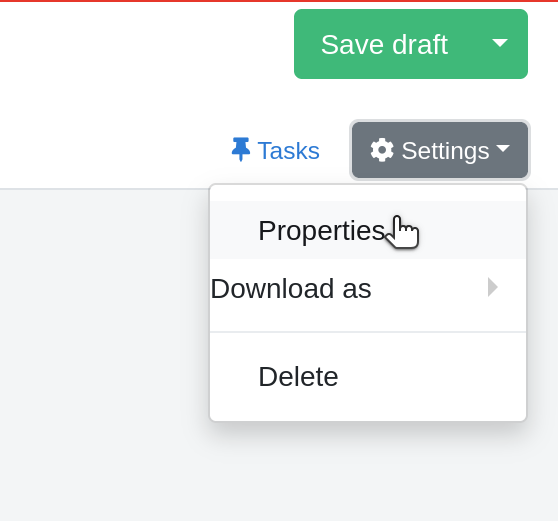Click the gray triangle next to Download as
Viewport: 558px width, 521px height.
493,287
